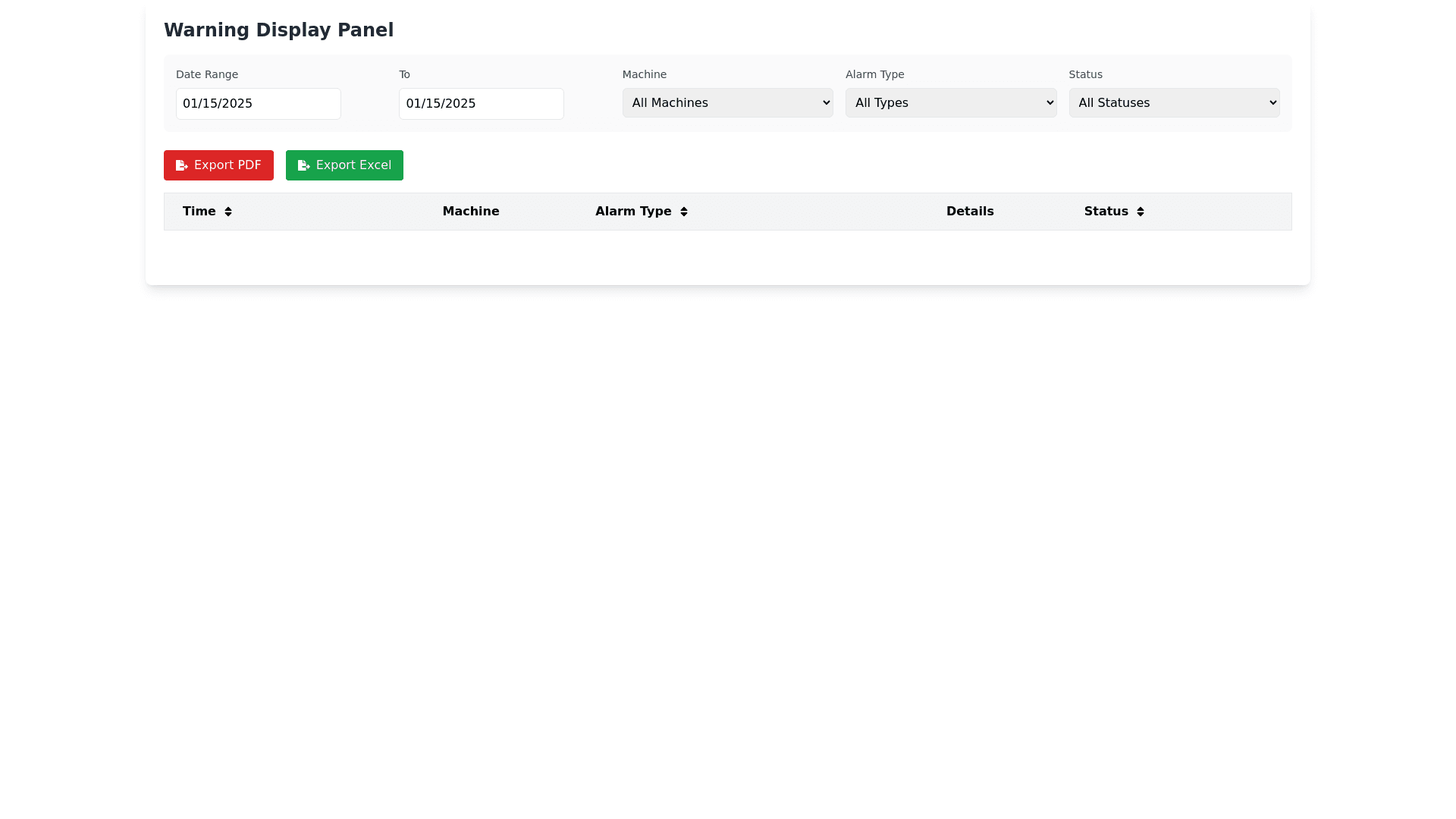Click the Time column sort icon
This screenshot has height=819, width=1456.
pos(227,212)
